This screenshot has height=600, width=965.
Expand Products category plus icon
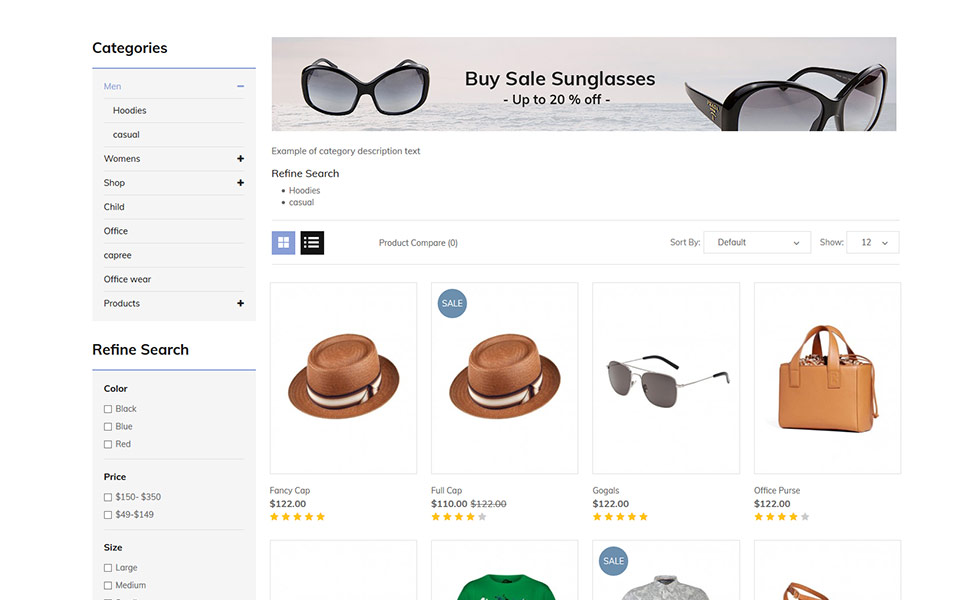[x=240, y=303]
